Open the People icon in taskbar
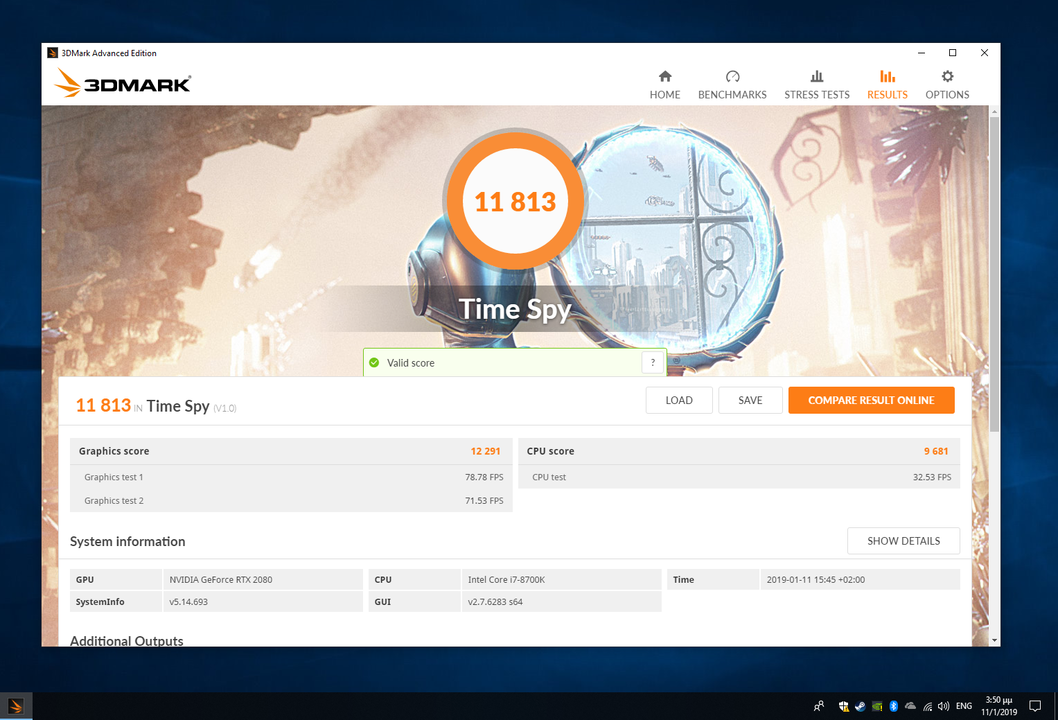 [818, 706]
